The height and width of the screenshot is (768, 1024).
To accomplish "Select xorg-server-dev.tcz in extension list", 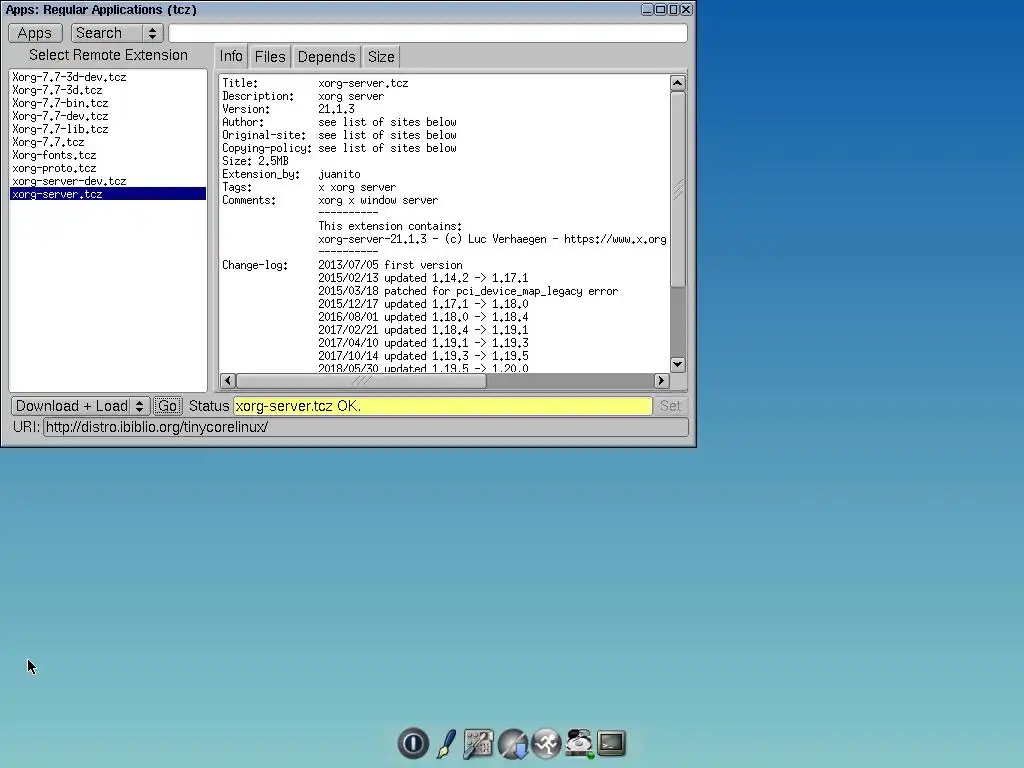I will tap(108, 181).
